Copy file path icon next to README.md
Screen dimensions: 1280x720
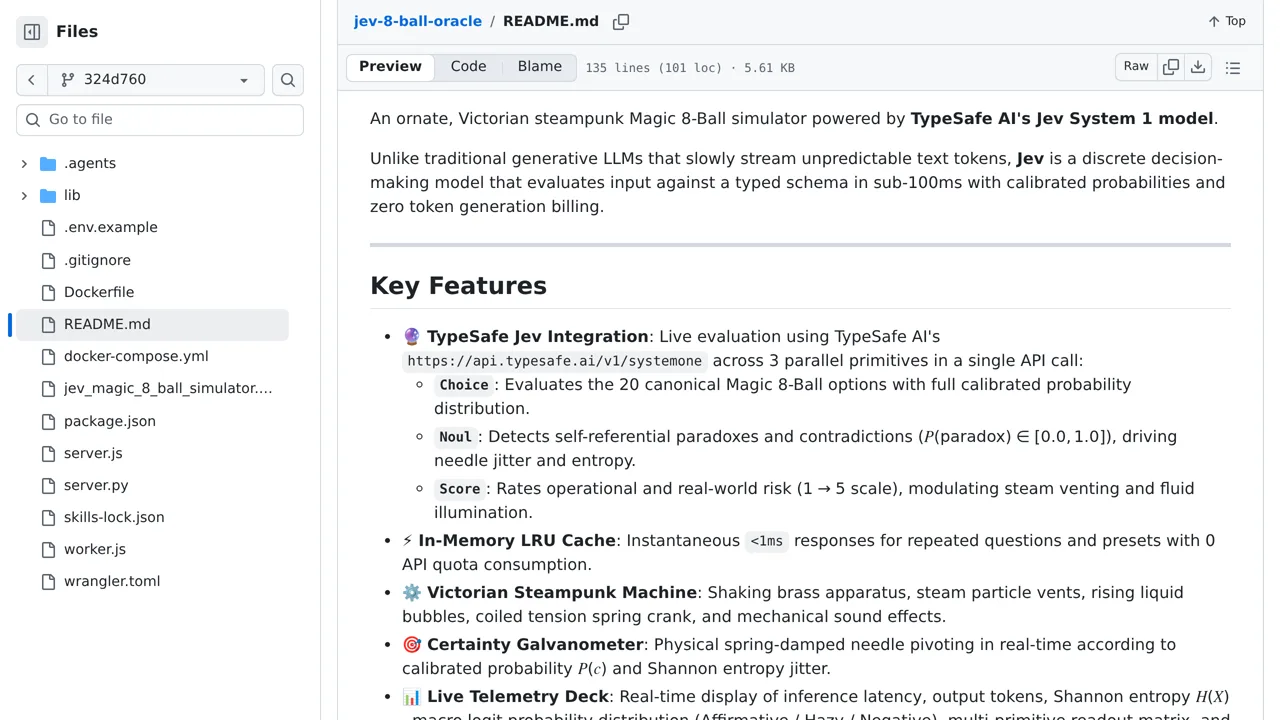(x=621, y=21)
